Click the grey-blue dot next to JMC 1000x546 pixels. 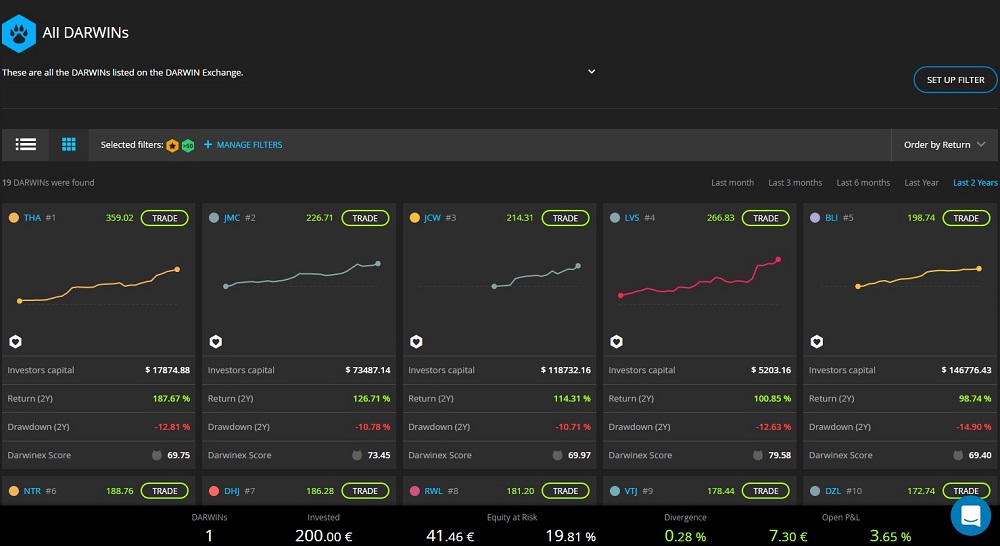pos(214,218)
